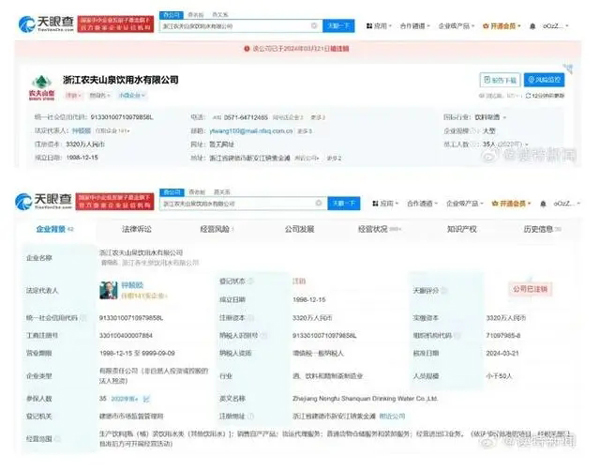Open the bell notifications in the first screenshot

(x=532, y=26)
